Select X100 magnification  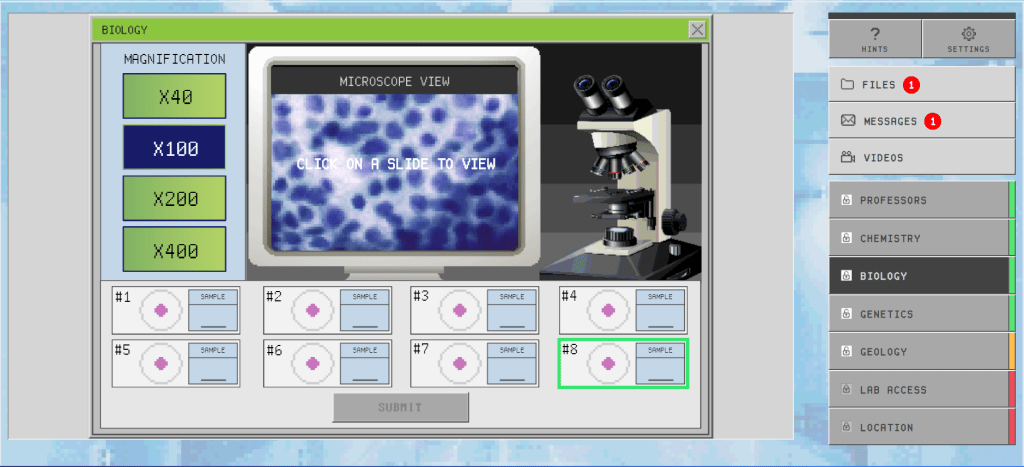click(x=174, y=147)
